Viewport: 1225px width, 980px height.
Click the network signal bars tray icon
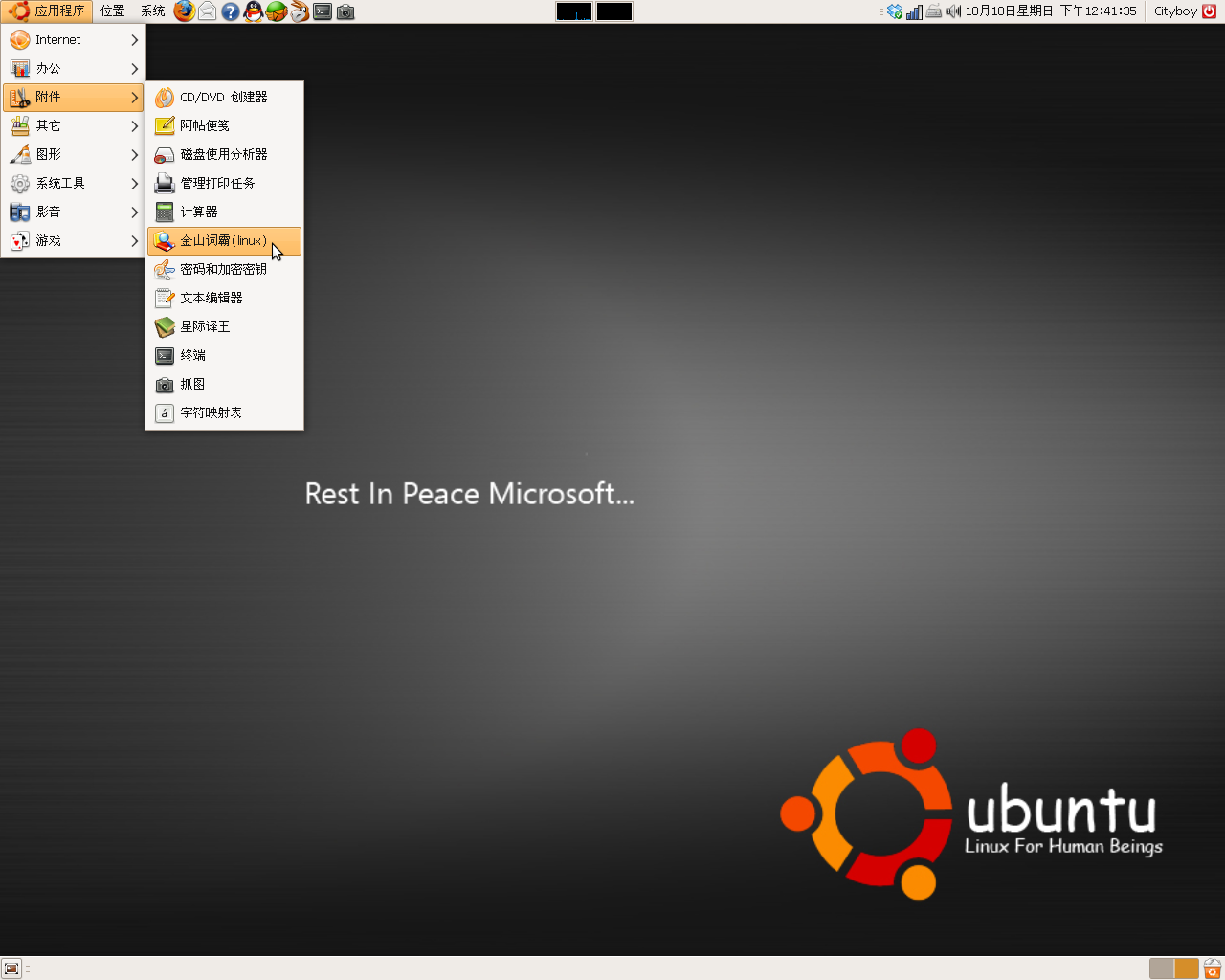tap(914, 11)
